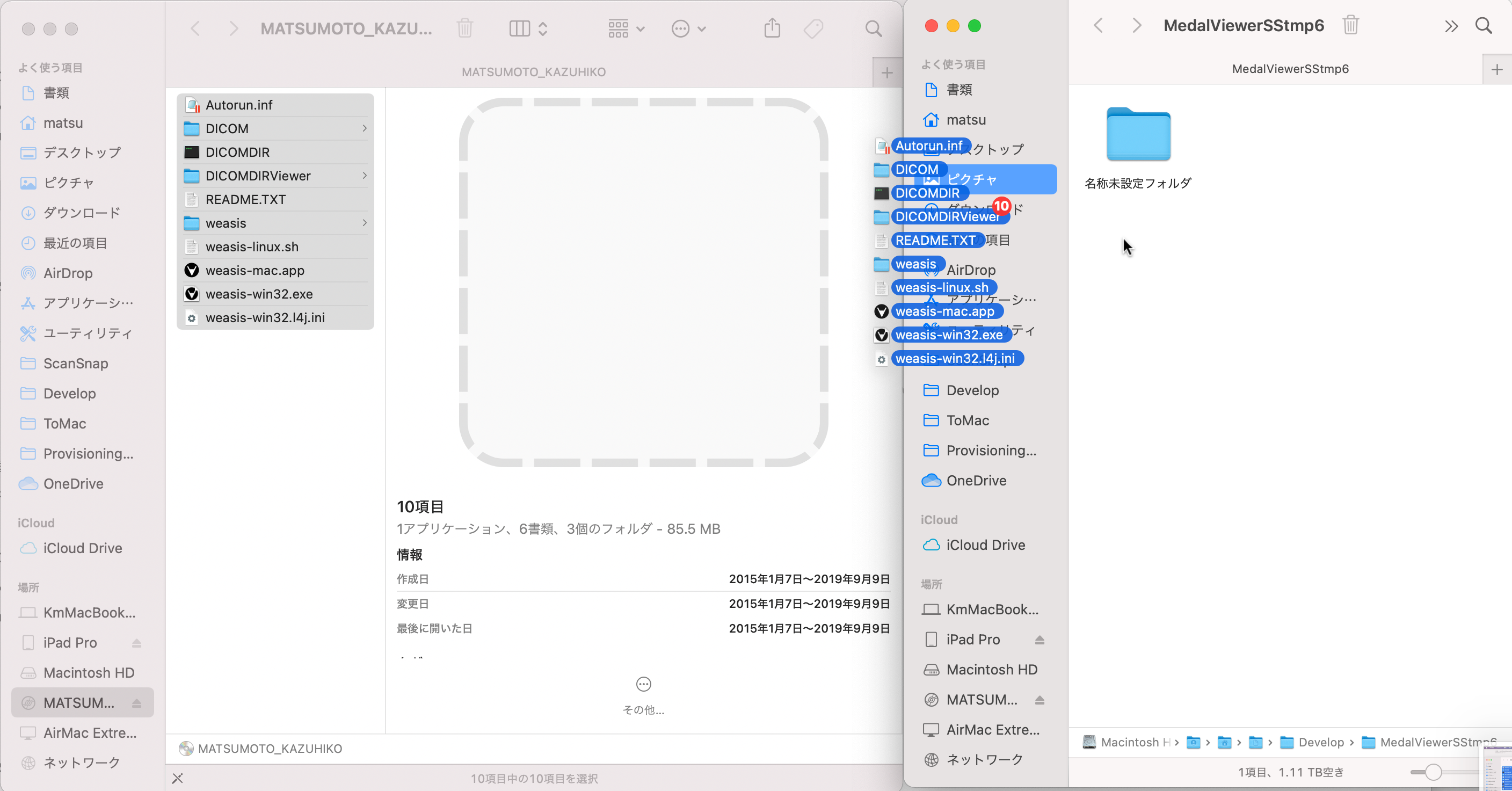Go back in MedalViewerSStmp6 window
The height and width of the screenshot is (791, 1512).
[1098, 25]
